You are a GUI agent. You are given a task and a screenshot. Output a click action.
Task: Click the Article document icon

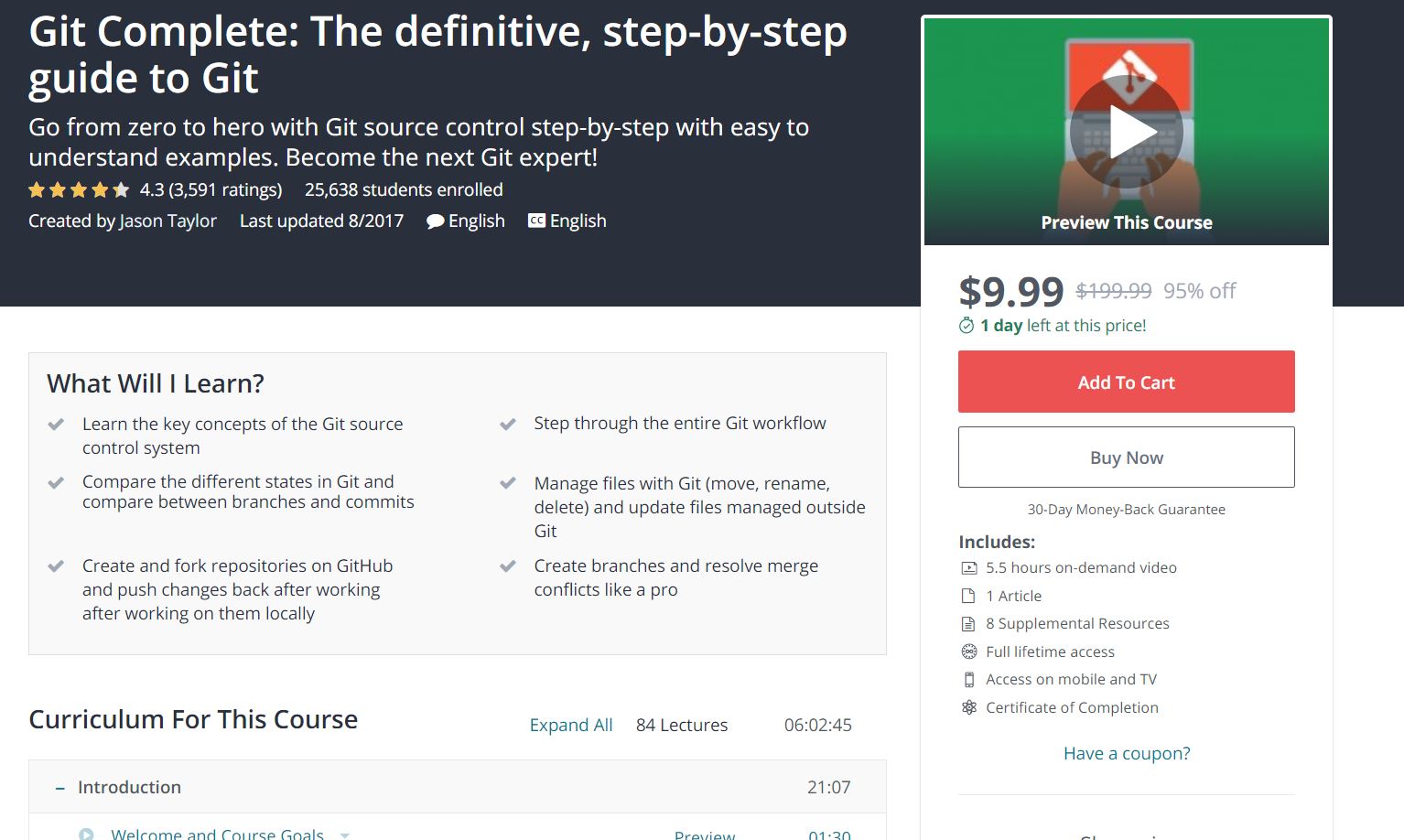[x=968, y=596]
